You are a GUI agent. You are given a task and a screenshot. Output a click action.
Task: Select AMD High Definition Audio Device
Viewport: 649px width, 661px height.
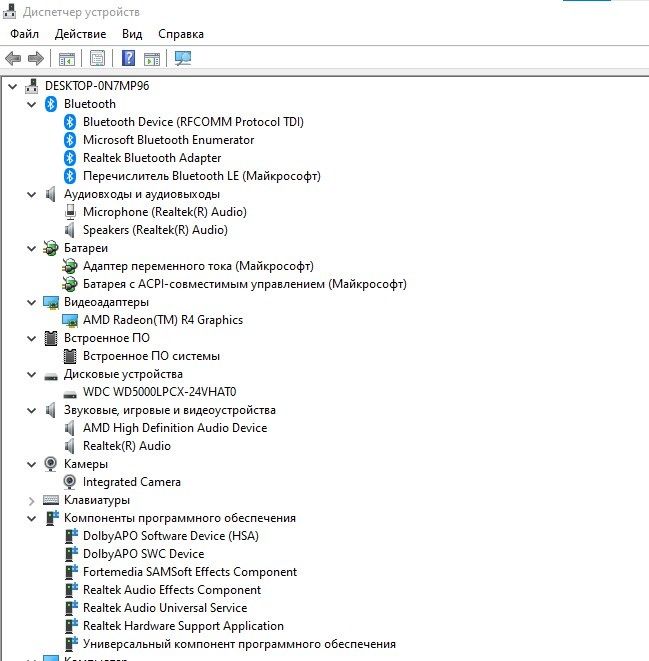[175, 428]
